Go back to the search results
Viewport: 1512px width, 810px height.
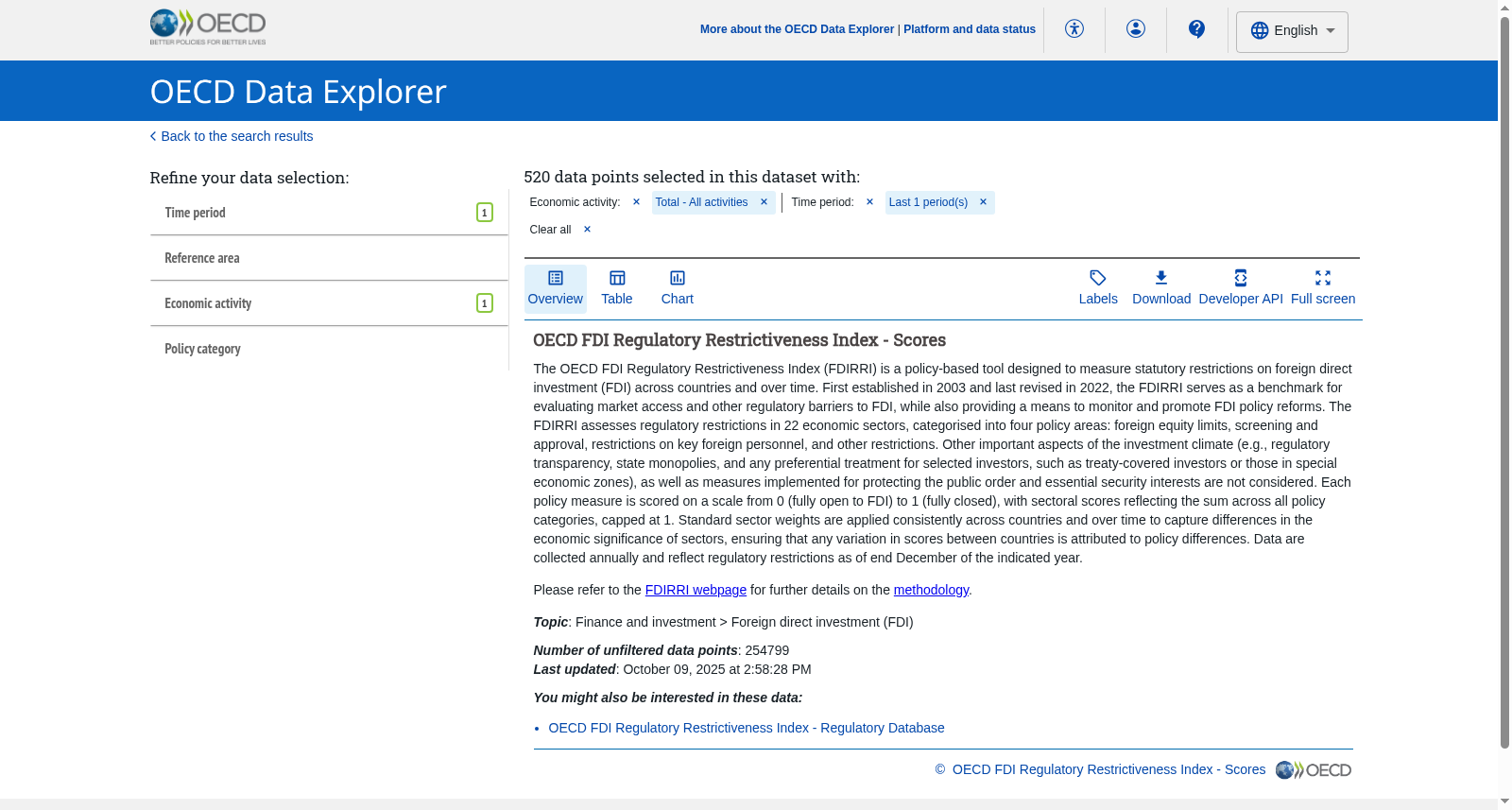point(232,136)
